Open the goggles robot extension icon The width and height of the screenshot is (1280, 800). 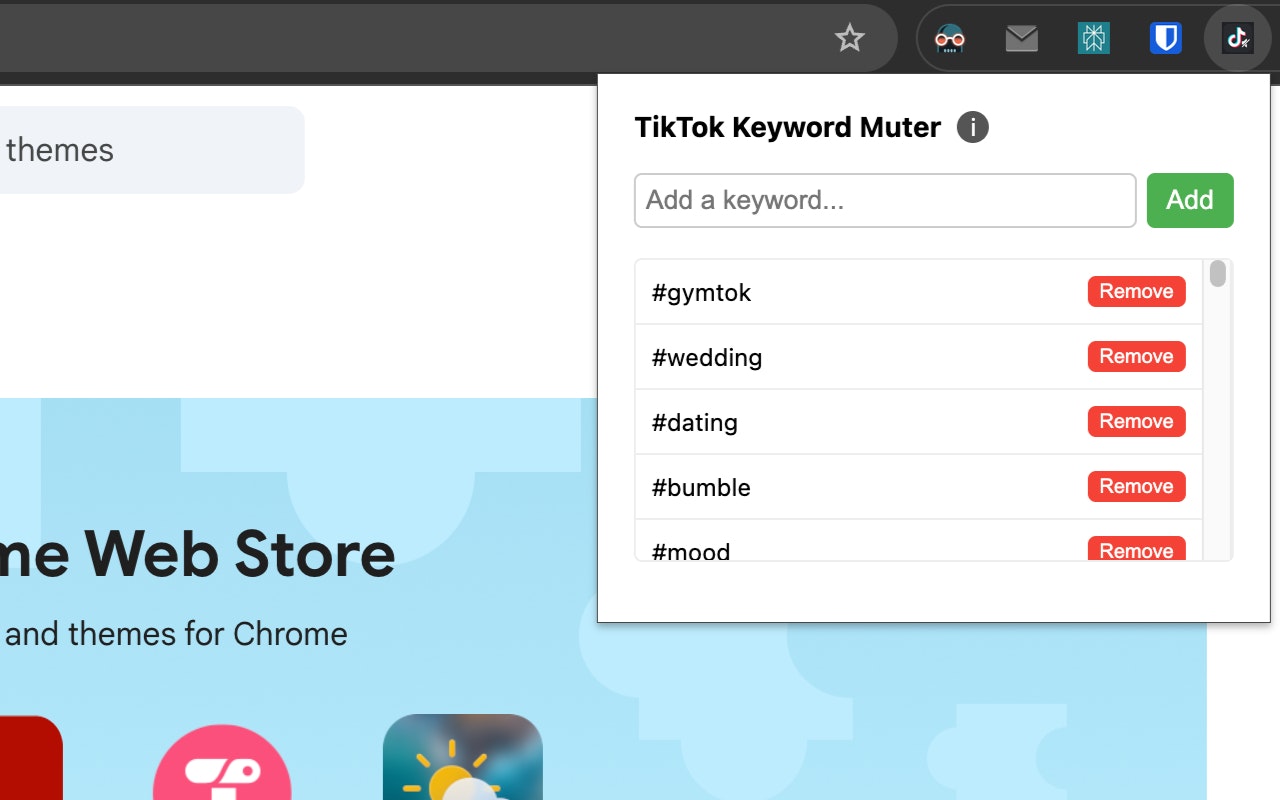pyautogui.click(x=949, y=39)
